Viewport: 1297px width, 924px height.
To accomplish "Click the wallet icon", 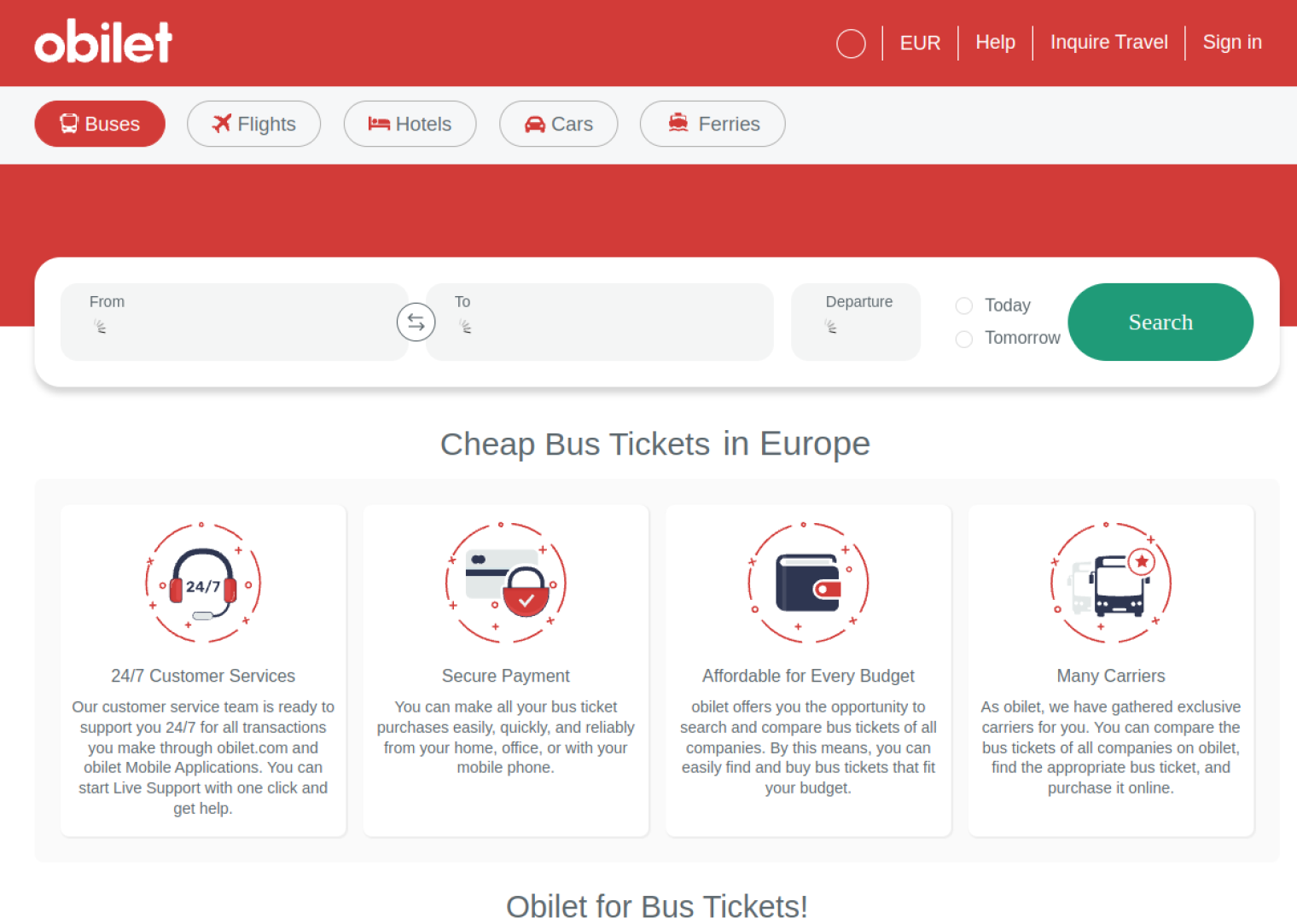I will point(808,584).
